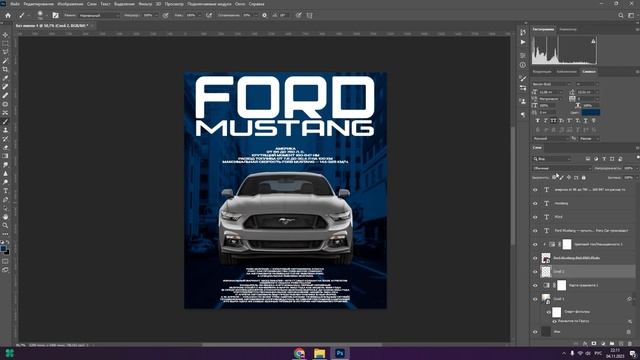Image resolution: width=640 pixels, height=360 pixels.
Task: Hide the car image smart object layer
Action: click(x=535, y=258)
